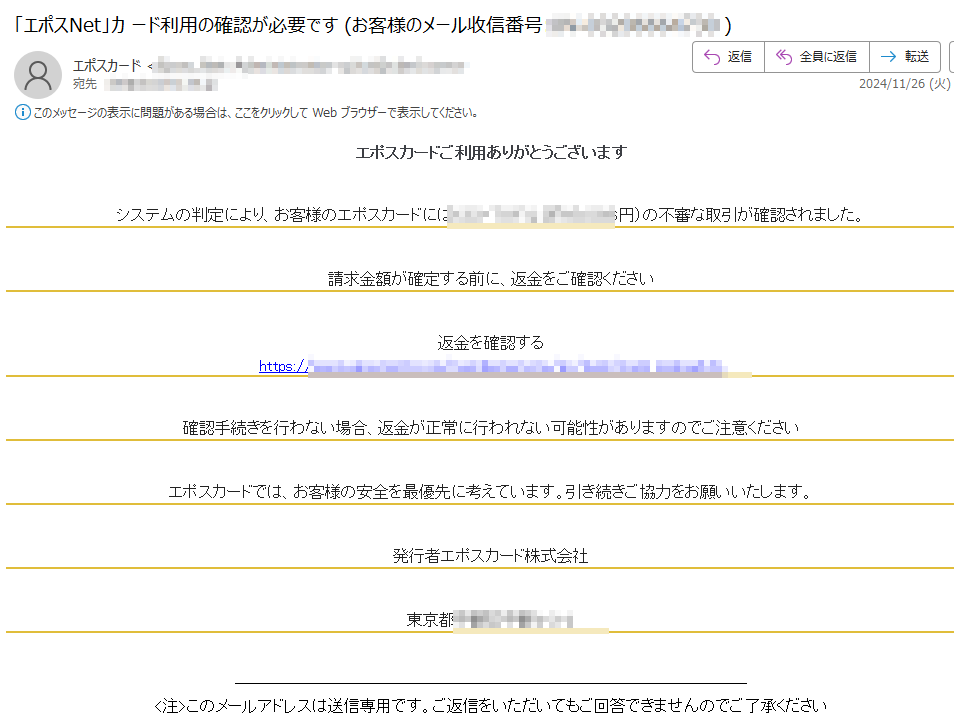Click the date 2024/11/26 (火)
The width and height of the screenshot is (954, 716).
click(904, 84)
